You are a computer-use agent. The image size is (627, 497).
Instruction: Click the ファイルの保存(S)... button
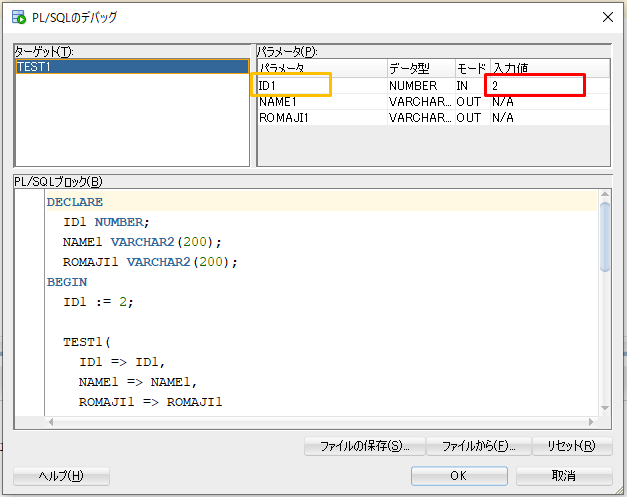point(364,446)
